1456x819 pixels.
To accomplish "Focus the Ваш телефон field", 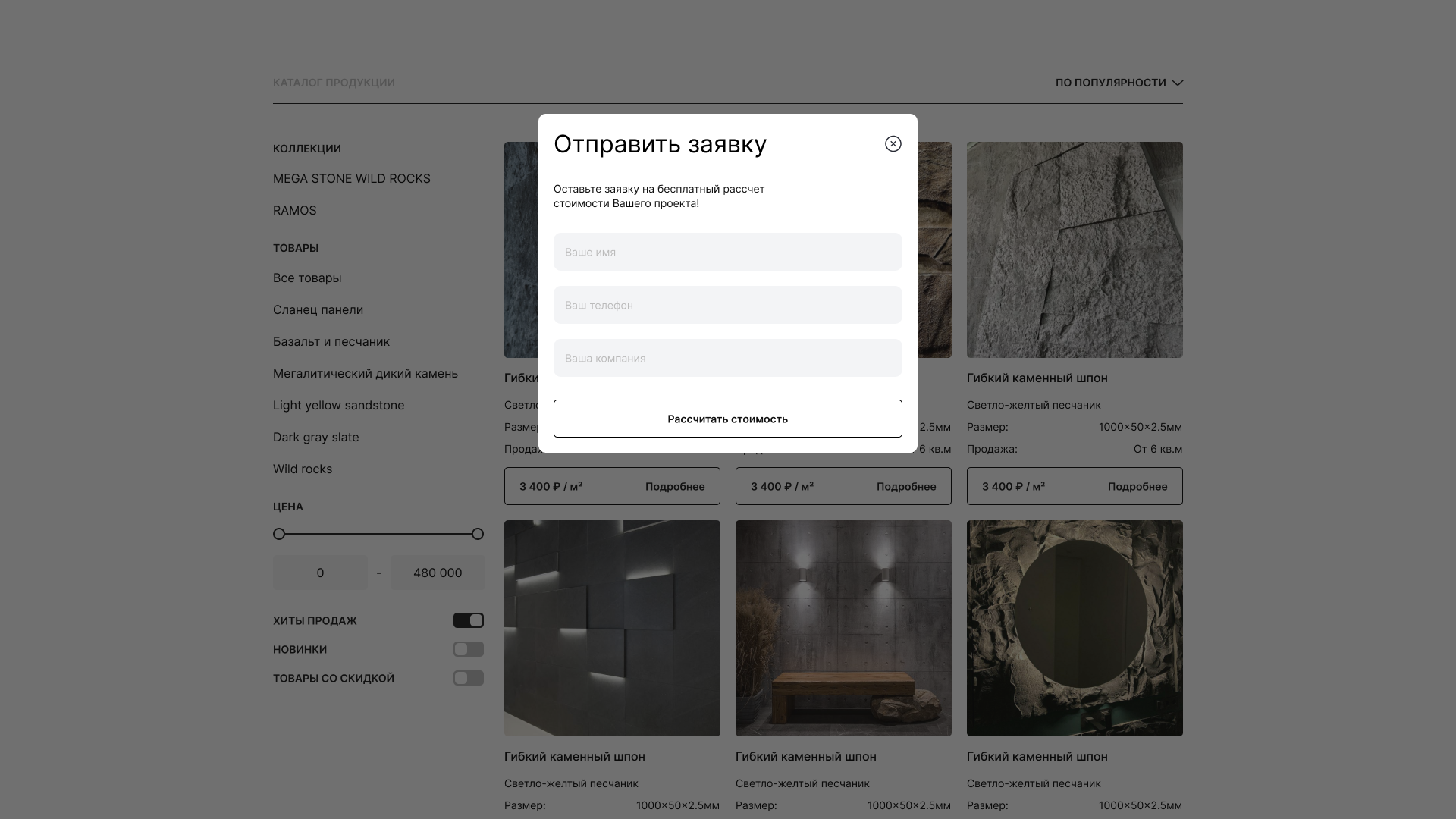I will (727, 305).
